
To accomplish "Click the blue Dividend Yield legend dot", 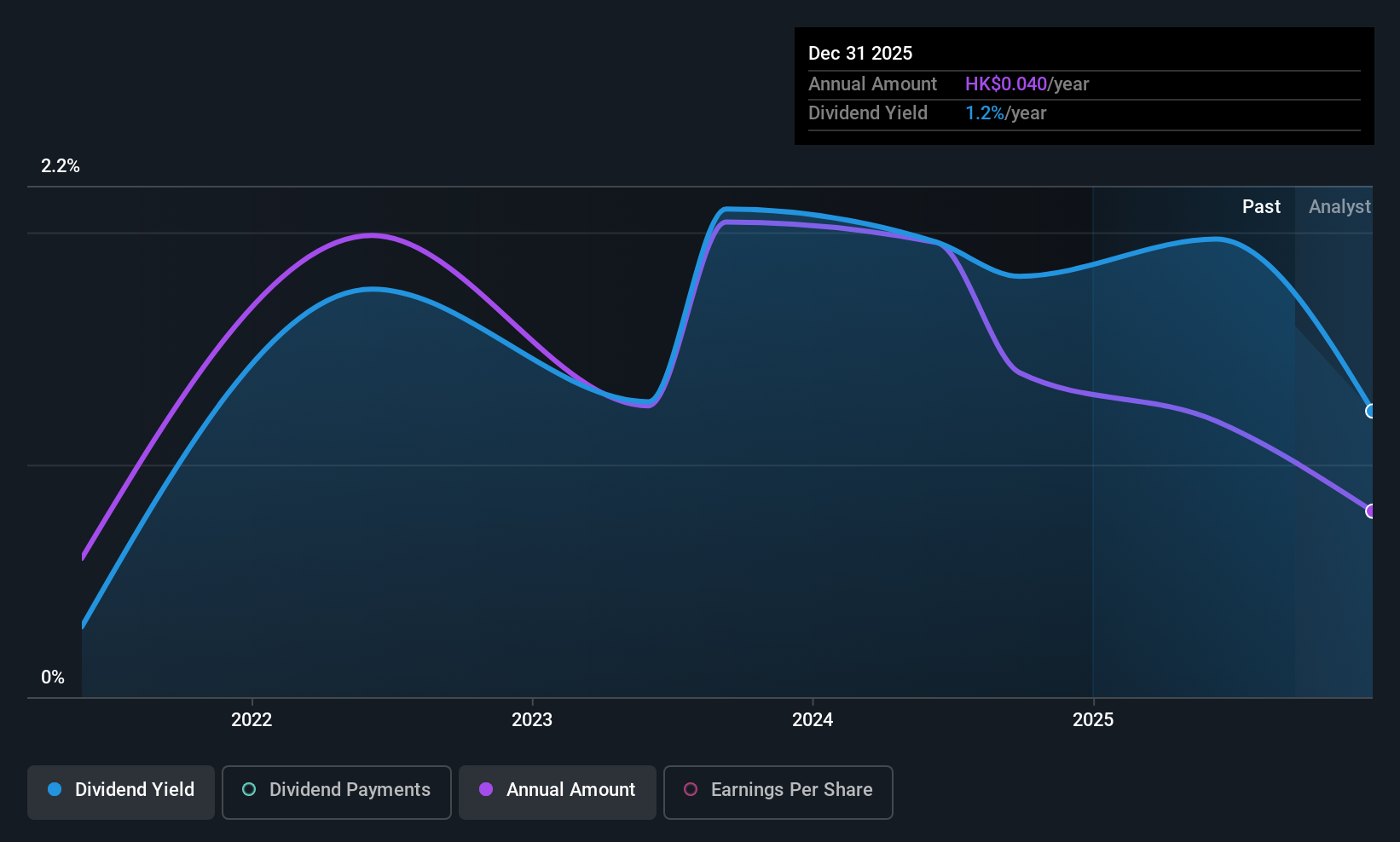I will click(55, 789).
